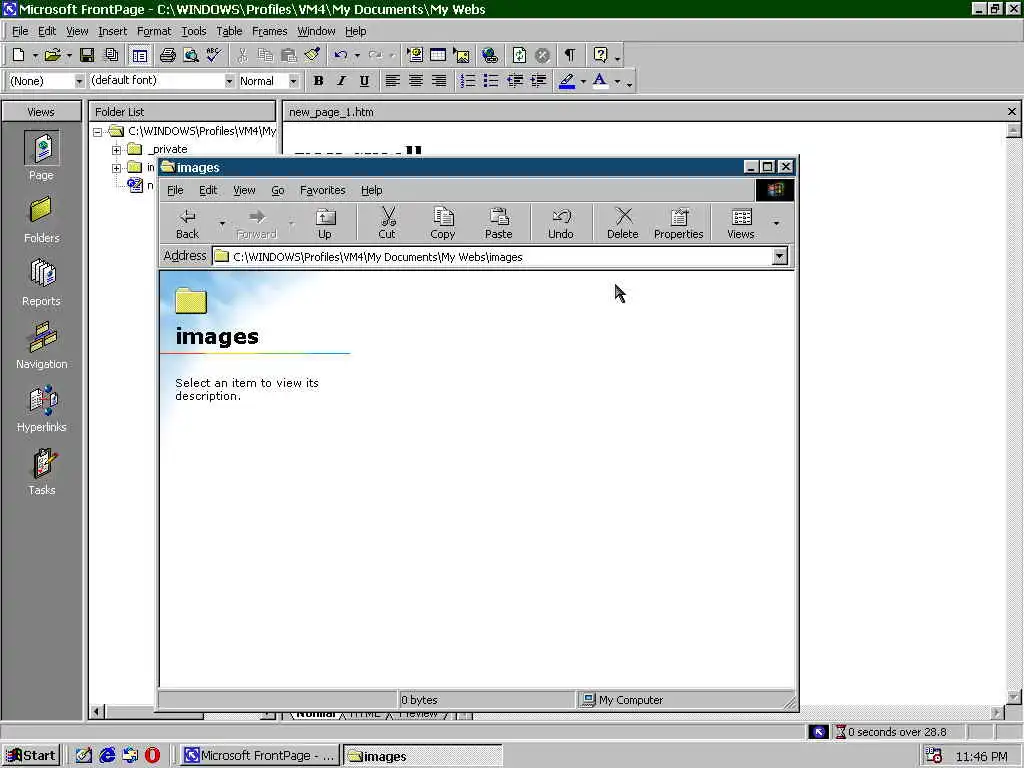Screen dimensions: 1024x768
Task: Click the Insert Table icon
Action: [x=438, y=56]
